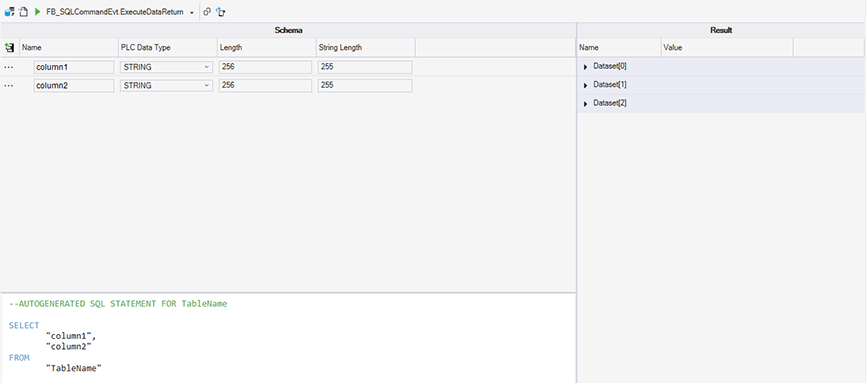Viewport: 866px width, 383px height.
Task: Open PLC Data Type dropdown for column2
Action: (166, 86)
